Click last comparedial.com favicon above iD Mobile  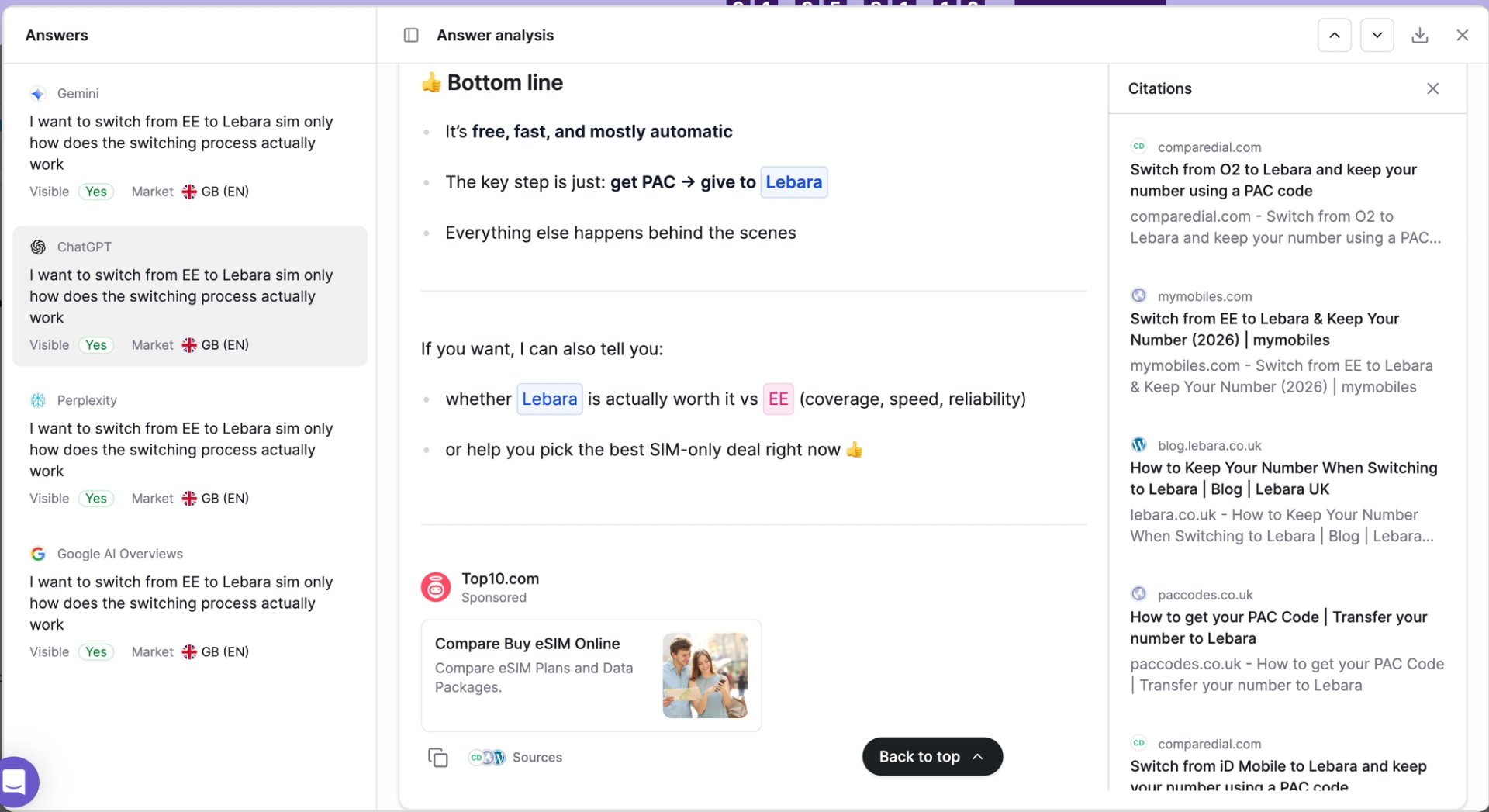[x=1138, y=743]
